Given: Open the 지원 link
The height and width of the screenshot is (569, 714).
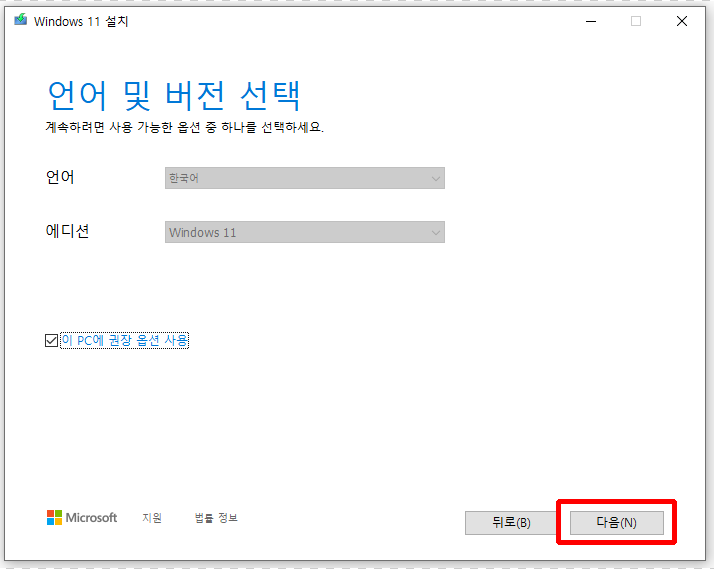Looking at the screenshot, I should (x=152, y=518).
